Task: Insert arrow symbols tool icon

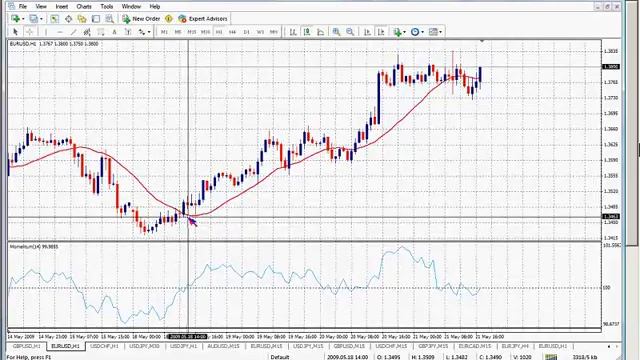Action: [142, 32]
